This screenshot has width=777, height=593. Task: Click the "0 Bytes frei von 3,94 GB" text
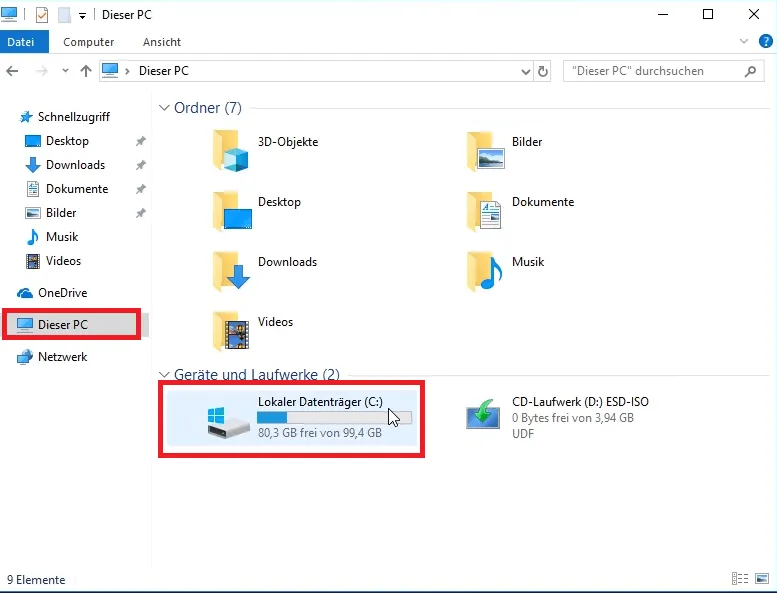pos(573,418)
